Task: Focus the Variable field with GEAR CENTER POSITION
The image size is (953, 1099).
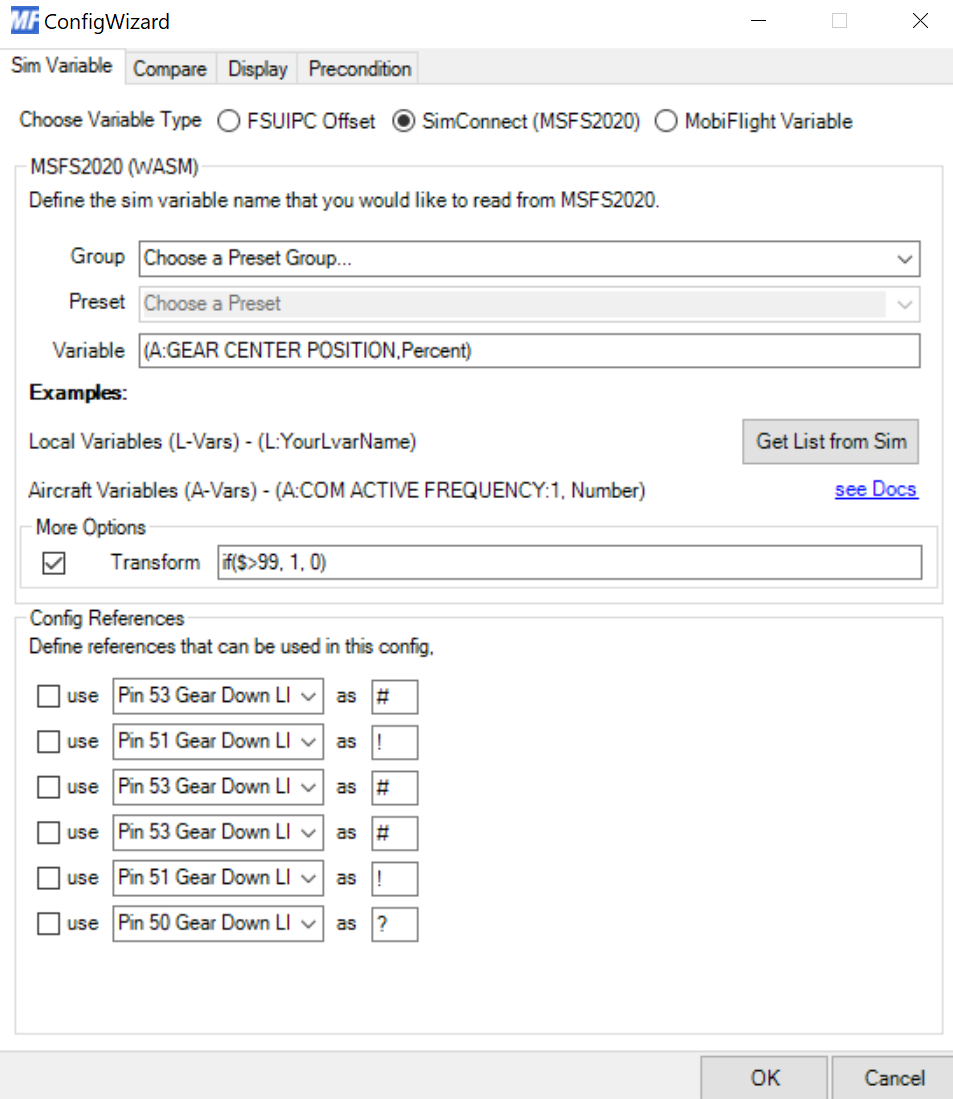Action: pyautogui.click(x=529, y=350)
